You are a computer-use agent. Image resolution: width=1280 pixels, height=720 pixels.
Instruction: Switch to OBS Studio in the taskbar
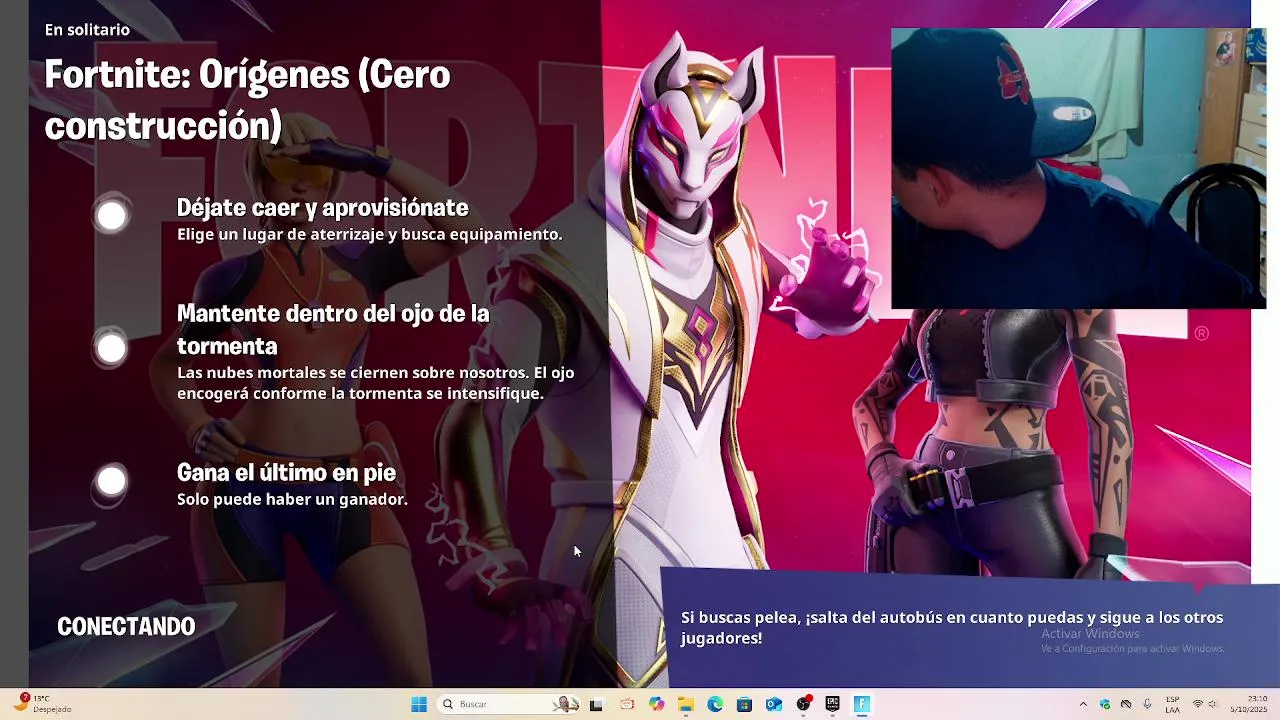pos(804,704)
